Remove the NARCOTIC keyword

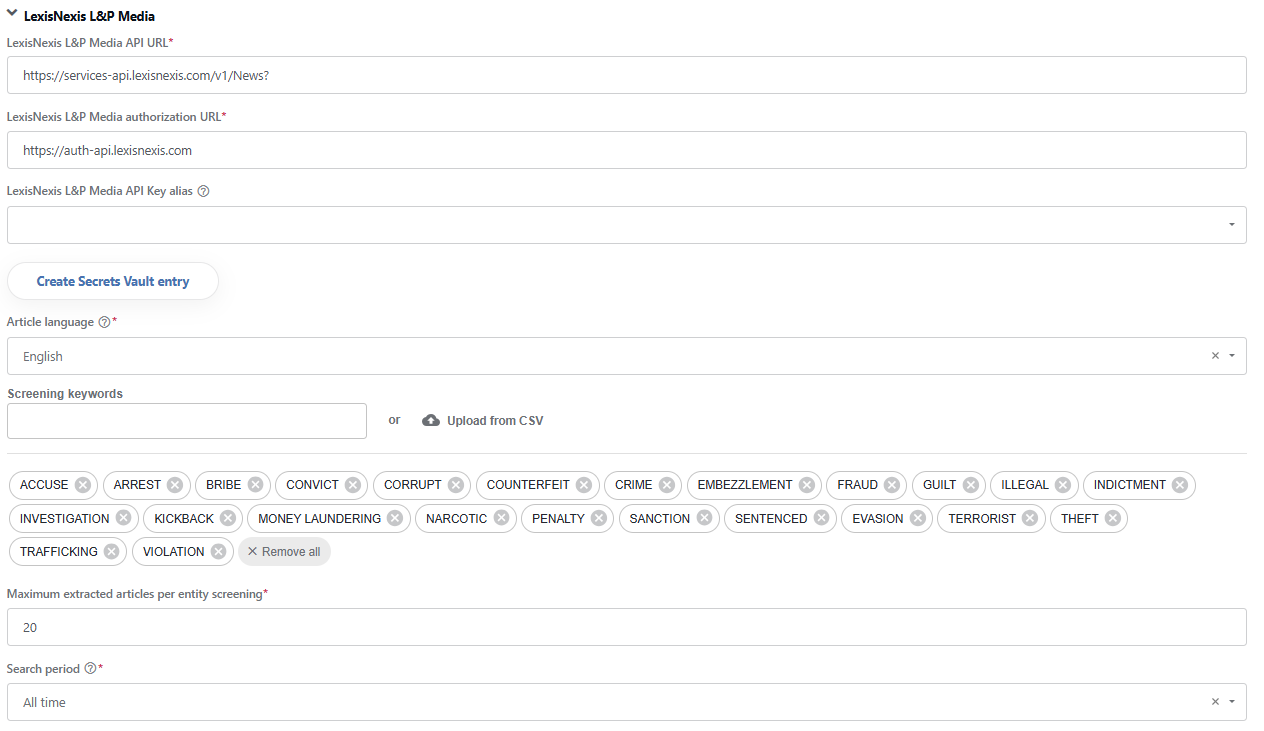501,518
